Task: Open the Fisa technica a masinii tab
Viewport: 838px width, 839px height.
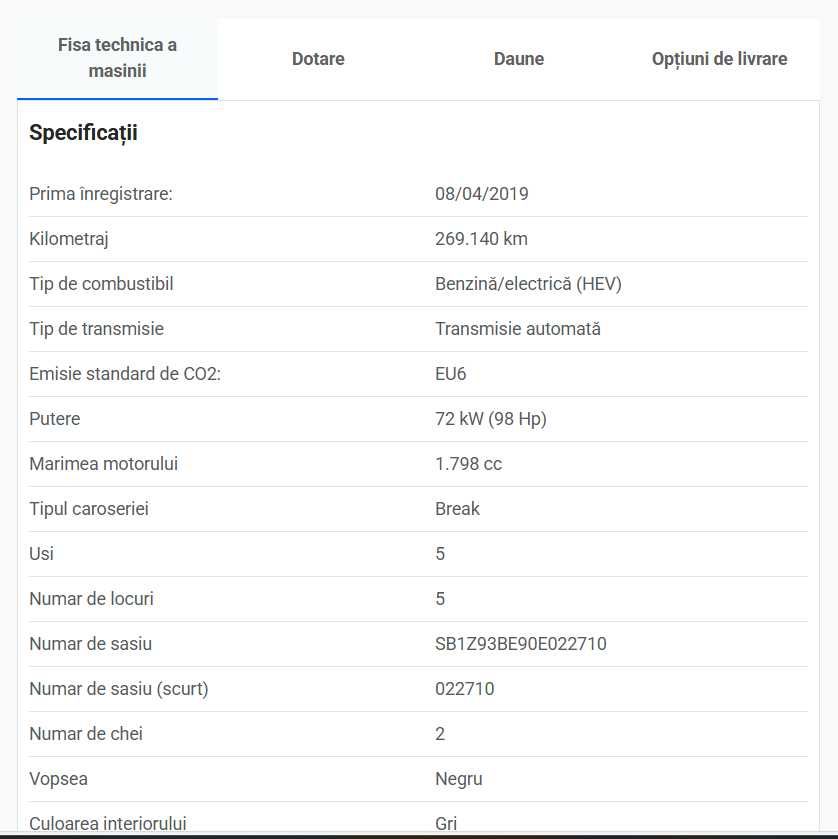Action: coord(117,58)
